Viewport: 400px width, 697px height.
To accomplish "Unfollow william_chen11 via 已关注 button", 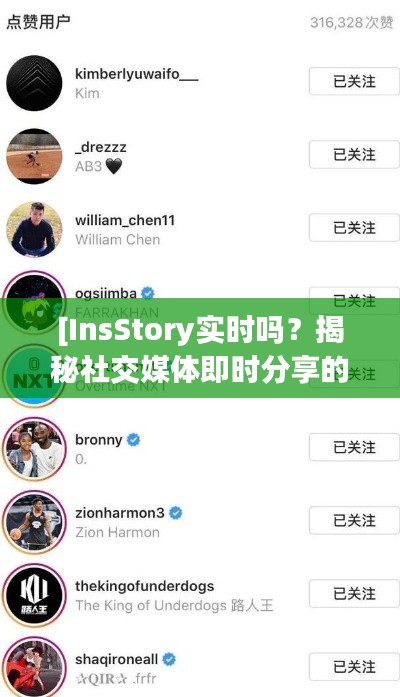I will click(x=354, y=228).
